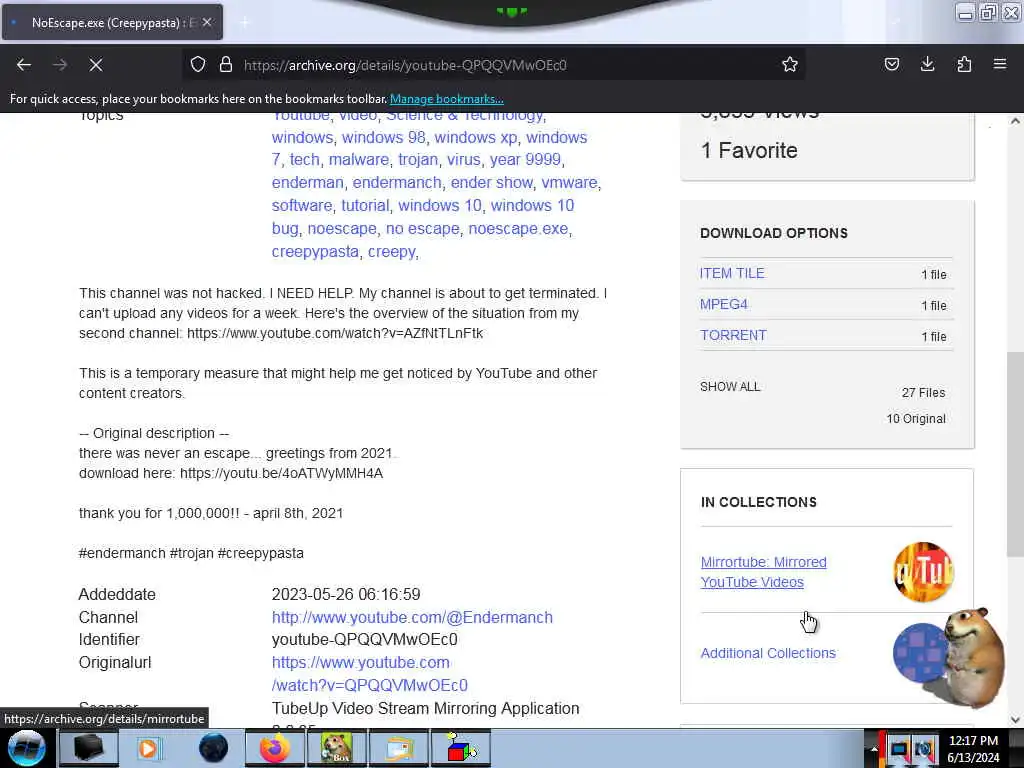1024x768 pixels.
Task: Bookmark this page with the star icon
Action: click(x=790, y=65)
